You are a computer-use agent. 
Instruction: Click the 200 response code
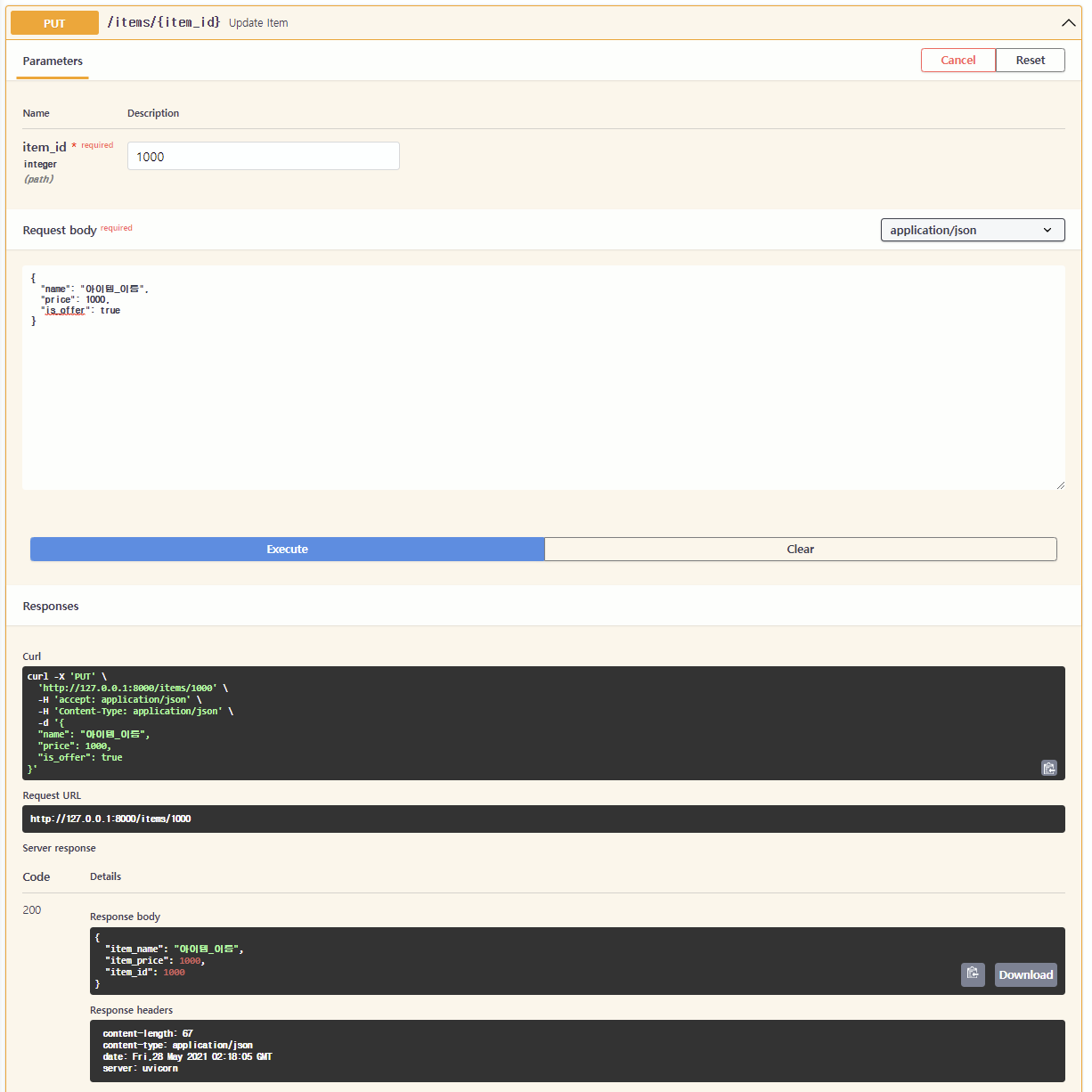point(32,909)
